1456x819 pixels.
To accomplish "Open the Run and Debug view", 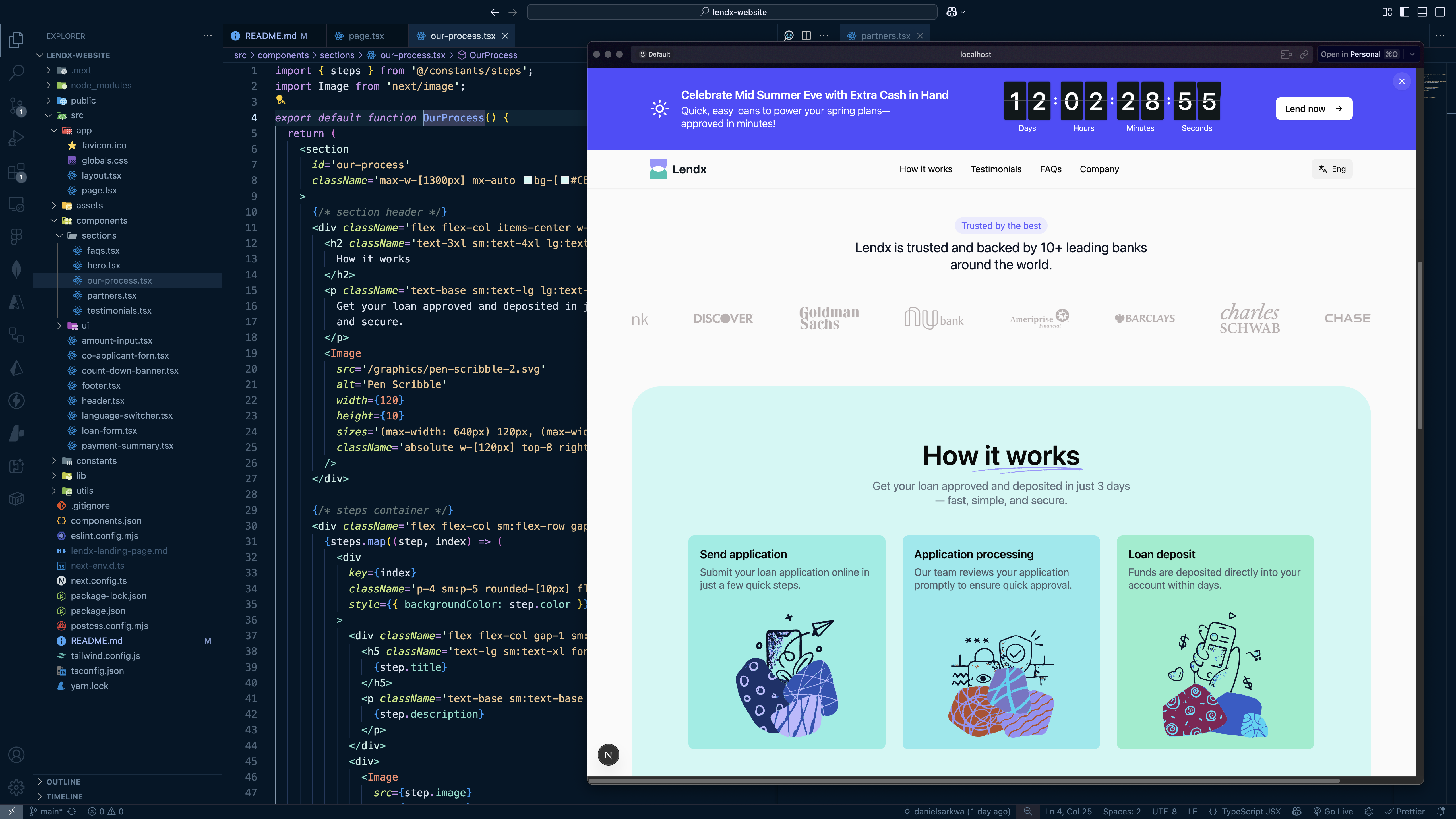I will [x=16, y=137].
